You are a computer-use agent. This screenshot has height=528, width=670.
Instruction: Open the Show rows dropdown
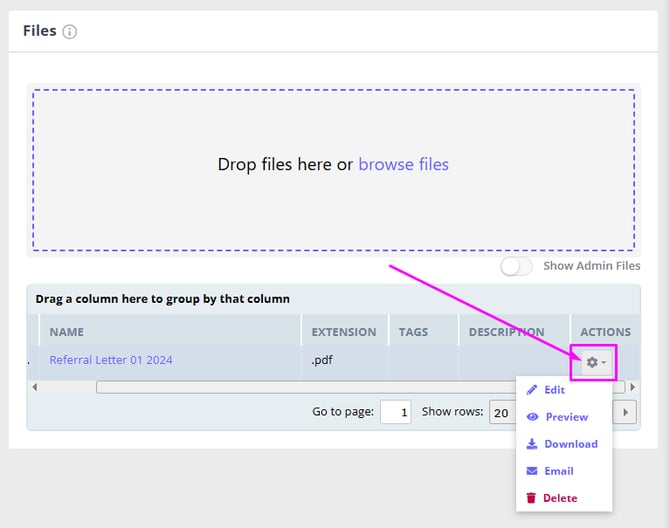click(x=500, y=412)
